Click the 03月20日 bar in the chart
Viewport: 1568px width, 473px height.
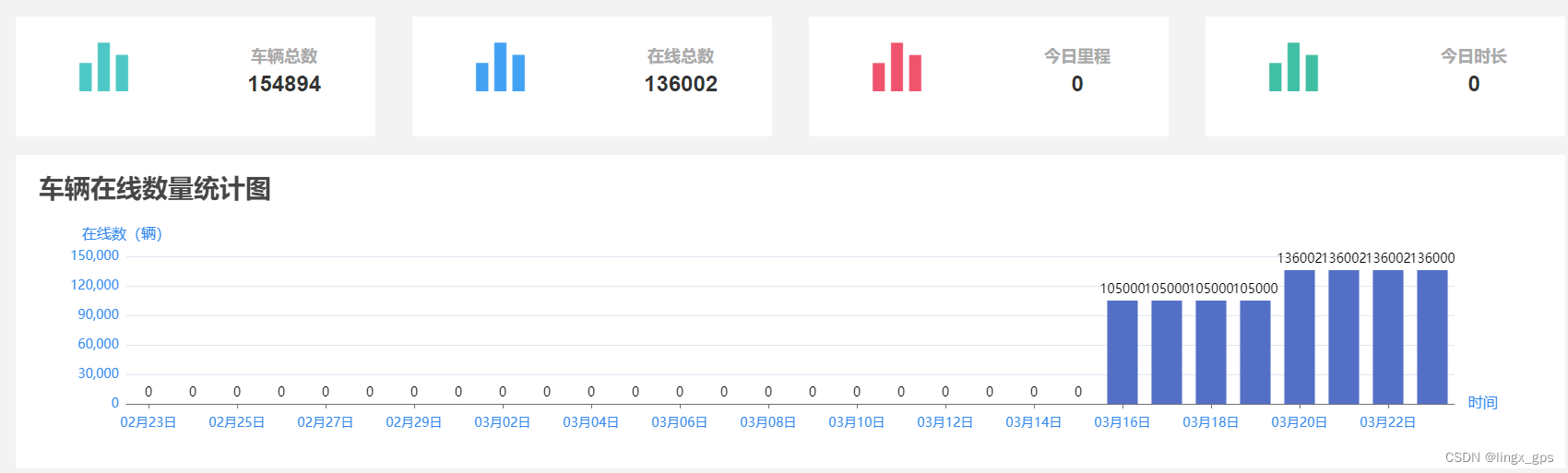point(1300,337)
